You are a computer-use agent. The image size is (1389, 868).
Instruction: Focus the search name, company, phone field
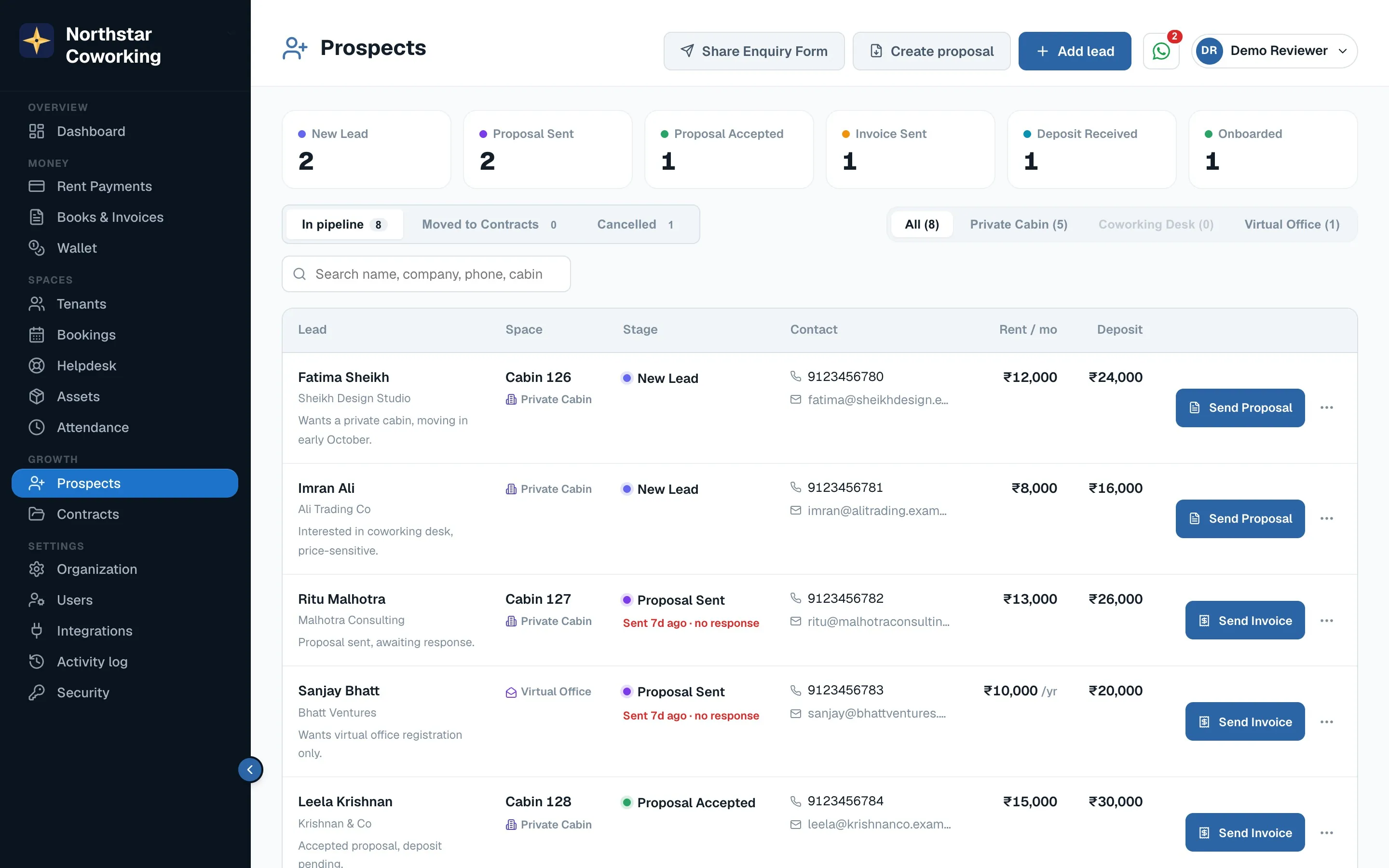pyautogui.click(x=426, y=274)
